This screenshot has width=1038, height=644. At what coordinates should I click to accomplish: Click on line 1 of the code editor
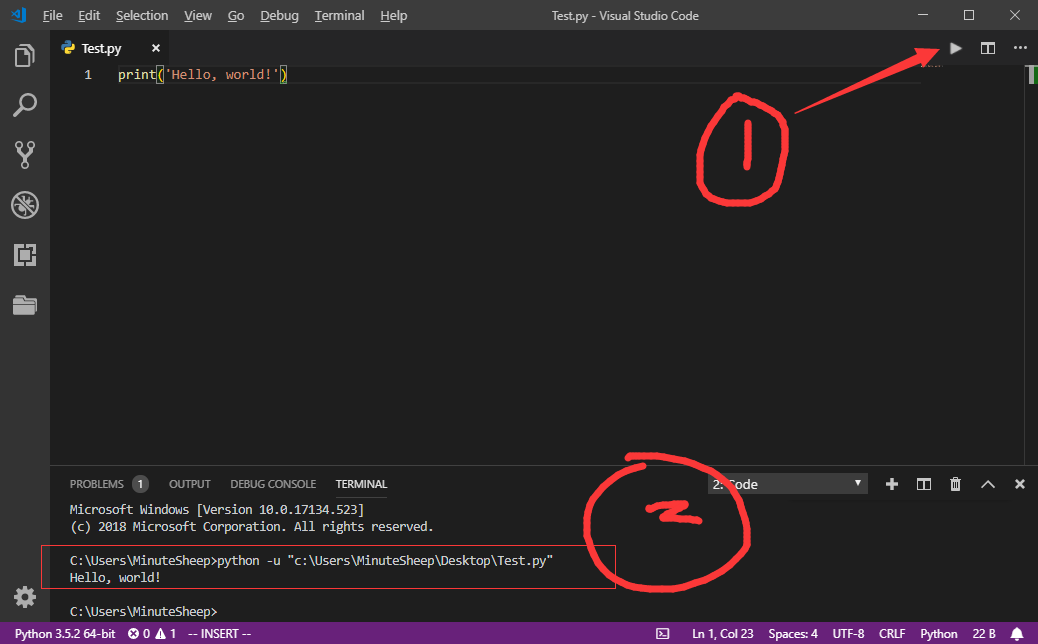pyautogui.click(x=400, y=75)
